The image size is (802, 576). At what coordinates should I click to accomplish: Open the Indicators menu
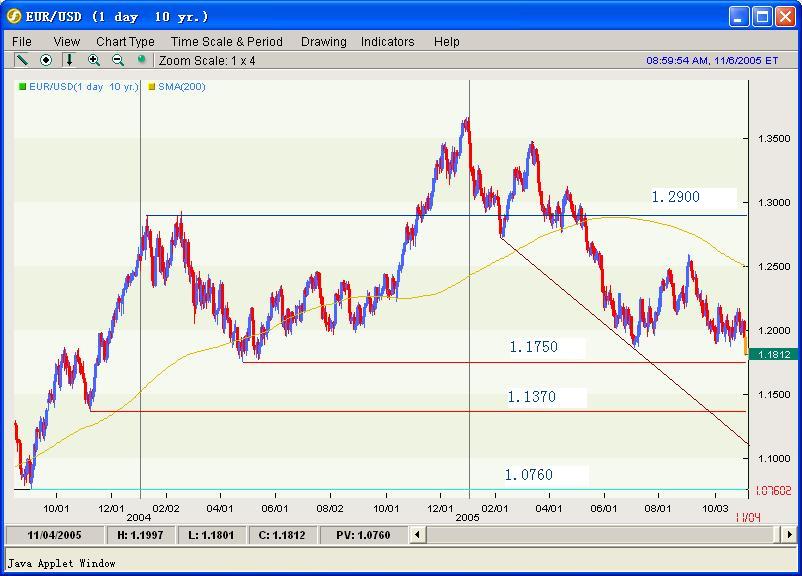(387, 41)
